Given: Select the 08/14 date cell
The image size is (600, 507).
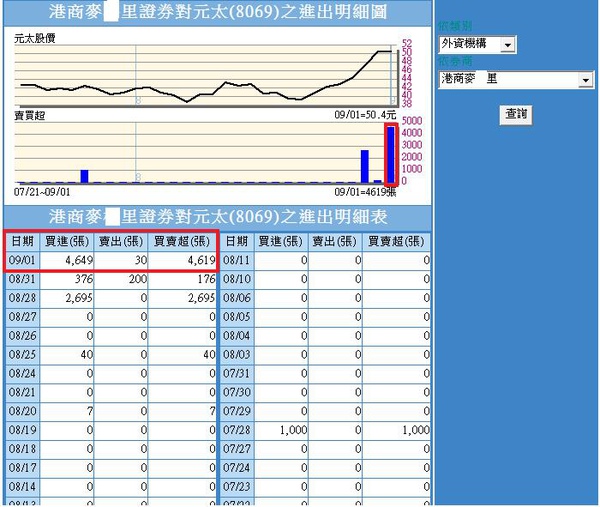Looking at the screenshot, I should tap(22, 487).
